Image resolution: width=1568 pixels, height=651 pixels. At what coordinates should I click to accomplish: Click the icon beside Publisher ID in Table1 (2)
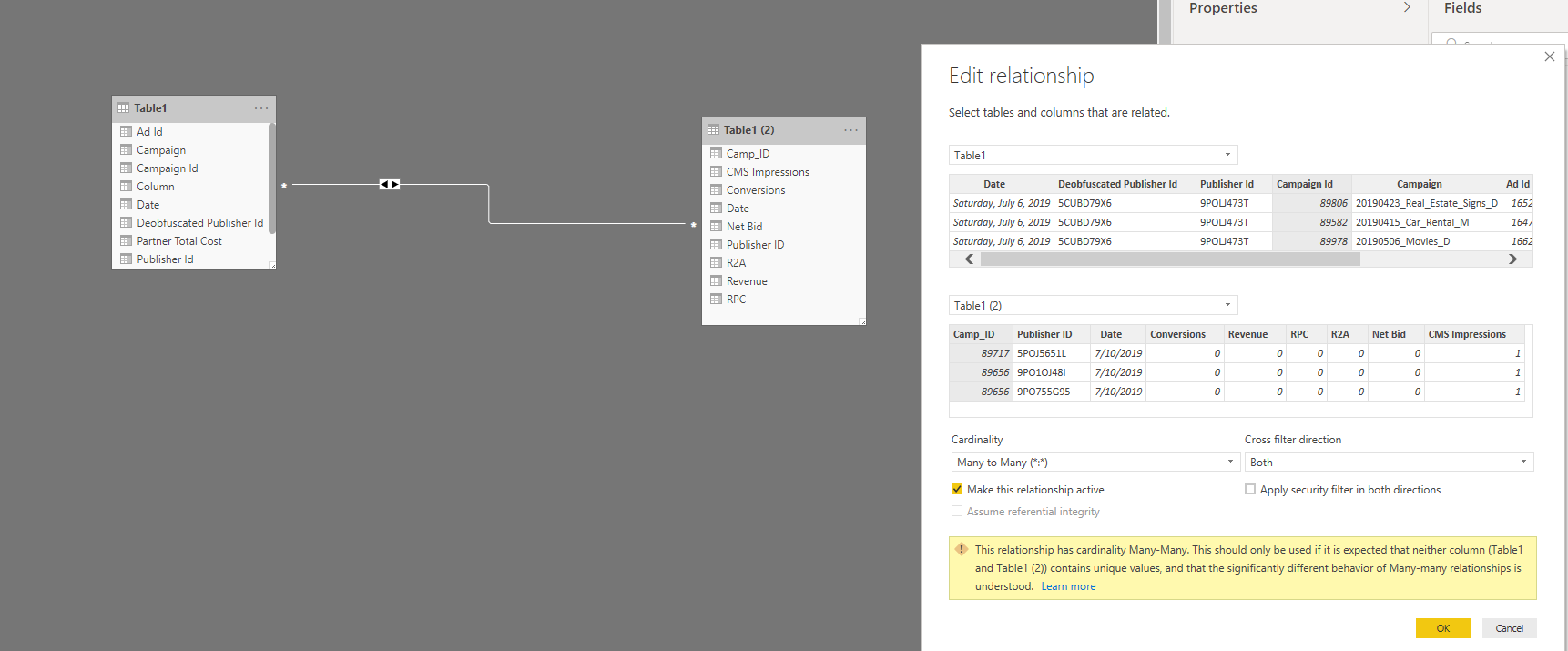point(716,245)
